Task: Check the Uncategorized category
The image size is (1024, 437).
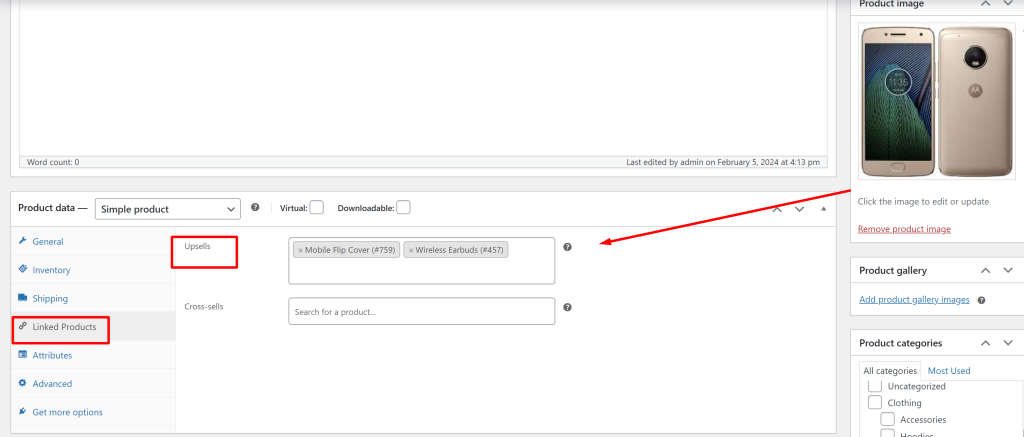Action: coord(874,386)
